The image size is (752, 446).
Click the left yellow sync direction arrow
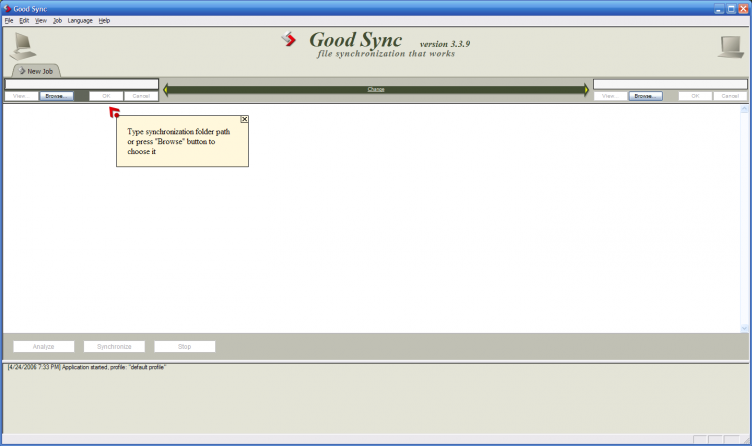166,90
